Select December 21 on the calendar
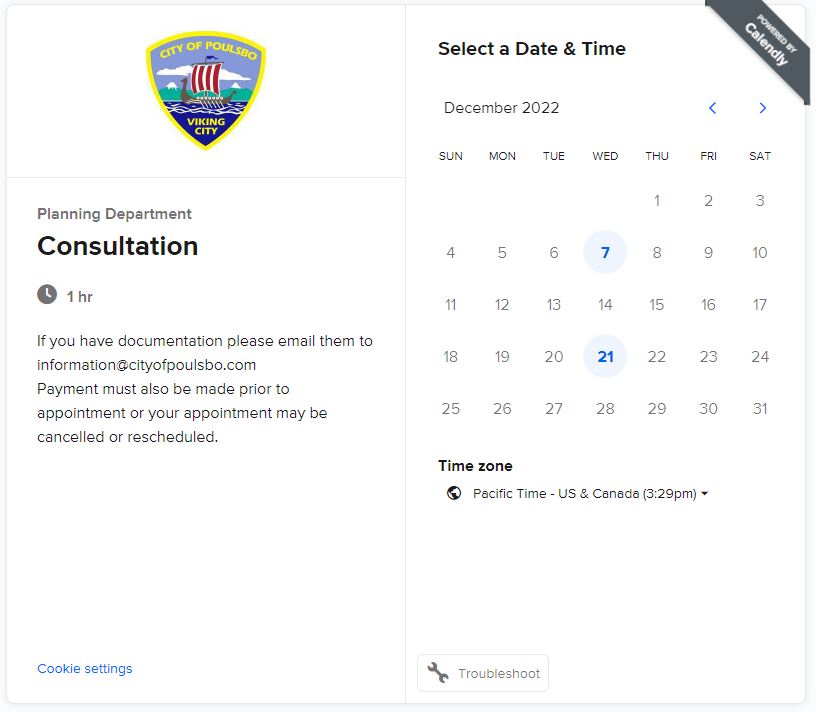The image size is (816, 712). pos(605,357)
